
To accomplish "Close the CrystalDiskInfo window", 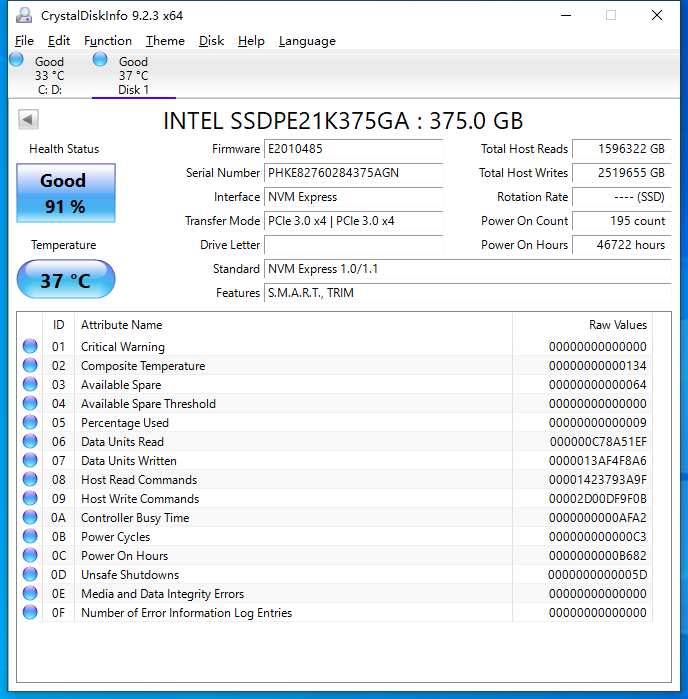I will (x=657, y=16).
